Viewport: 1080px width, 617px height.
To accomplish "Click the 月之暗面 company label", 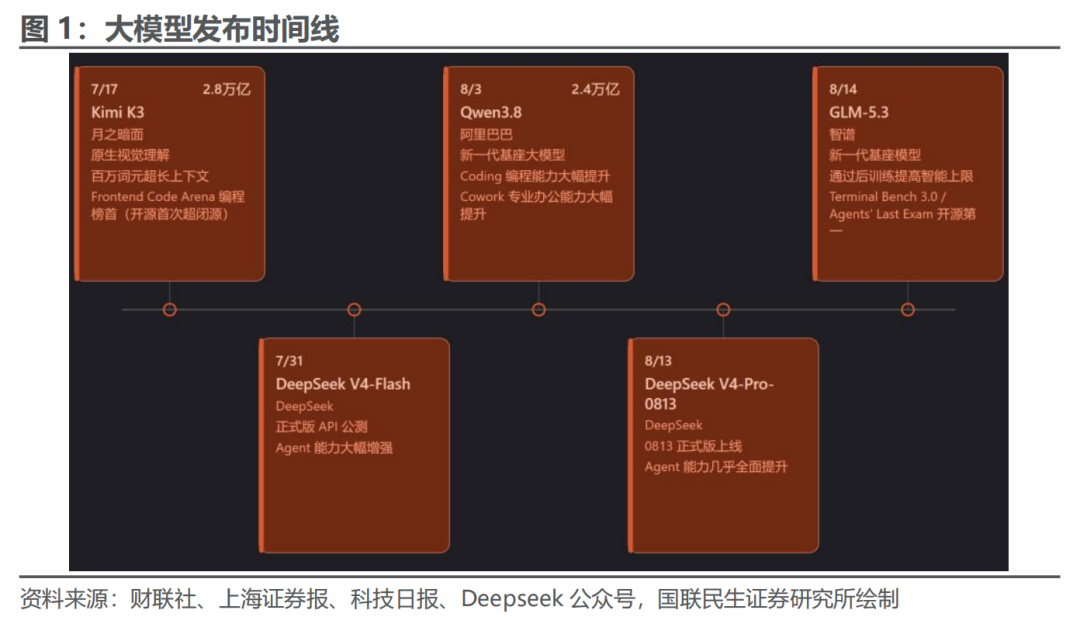I will pos(117,134).
